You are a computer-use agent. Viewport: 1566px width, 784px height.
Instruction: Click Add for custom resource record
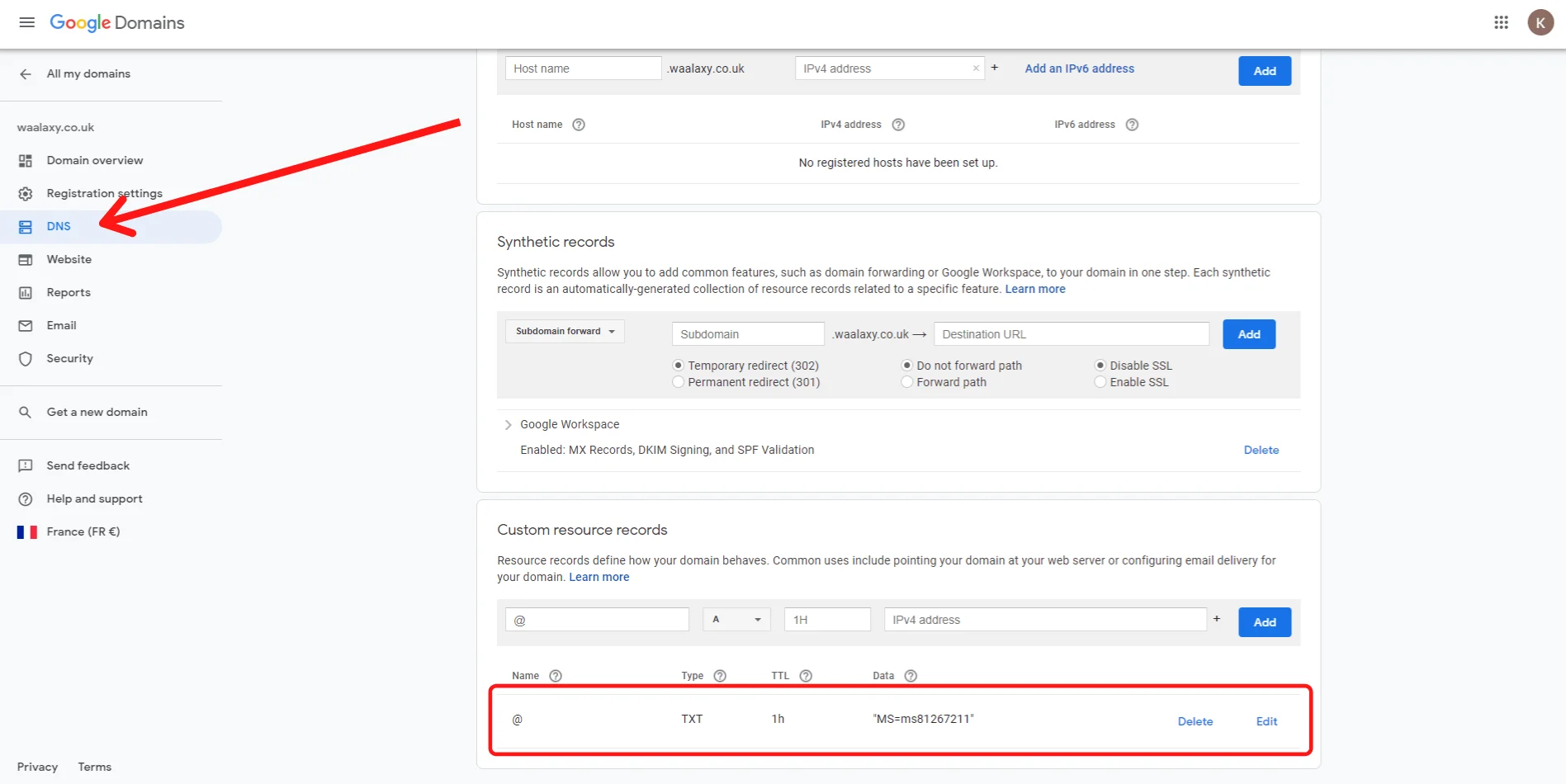point(1265,622)
